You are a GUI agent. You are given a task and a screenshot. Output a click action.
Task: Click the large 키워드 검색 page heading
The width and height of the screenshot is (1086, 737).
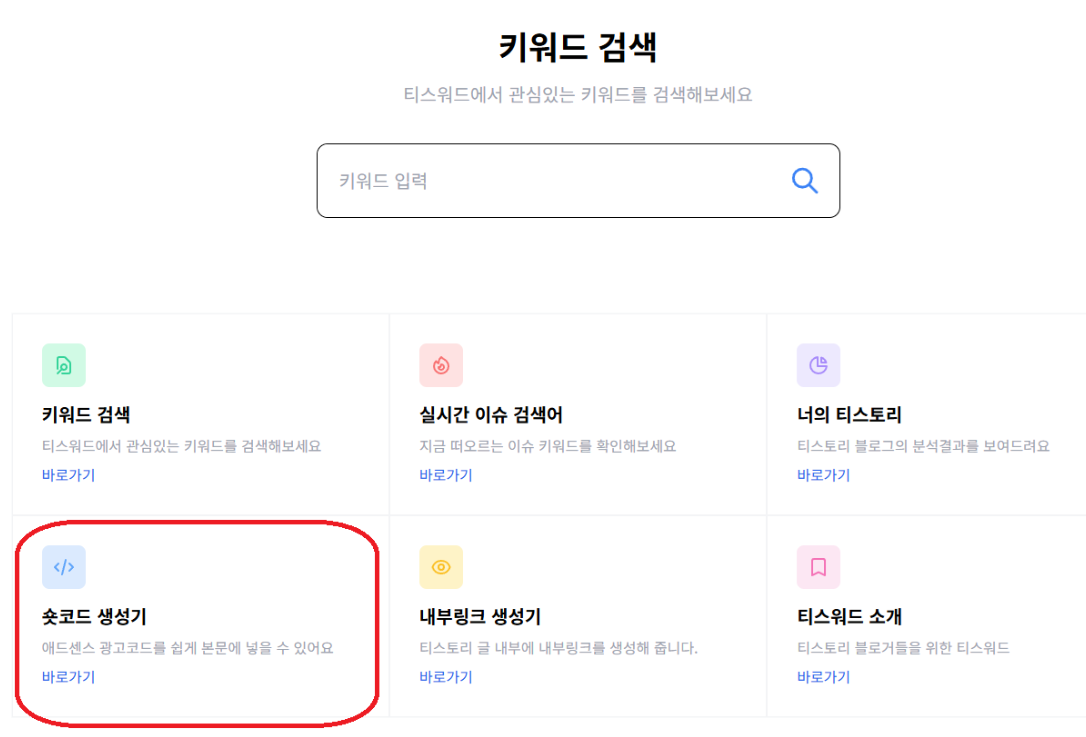[578, 48]
